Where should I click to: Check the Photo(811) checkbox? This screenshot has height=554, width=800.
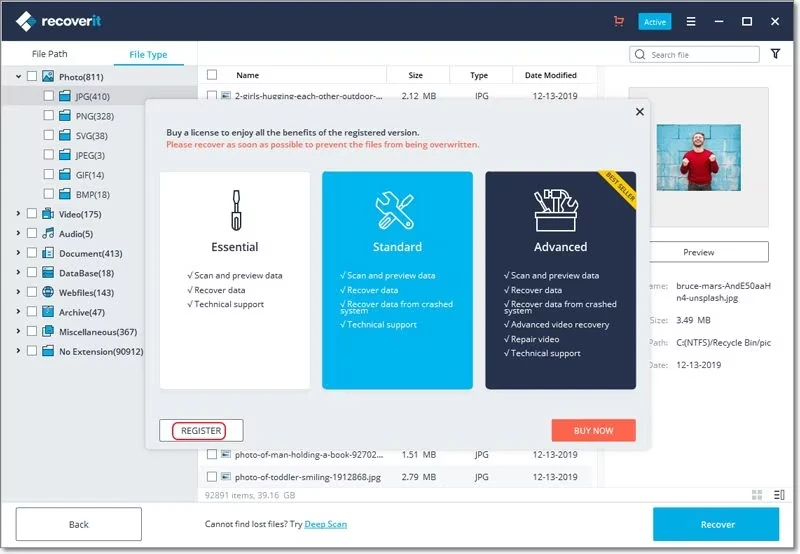pyautogui.click(x=32, y=76)
